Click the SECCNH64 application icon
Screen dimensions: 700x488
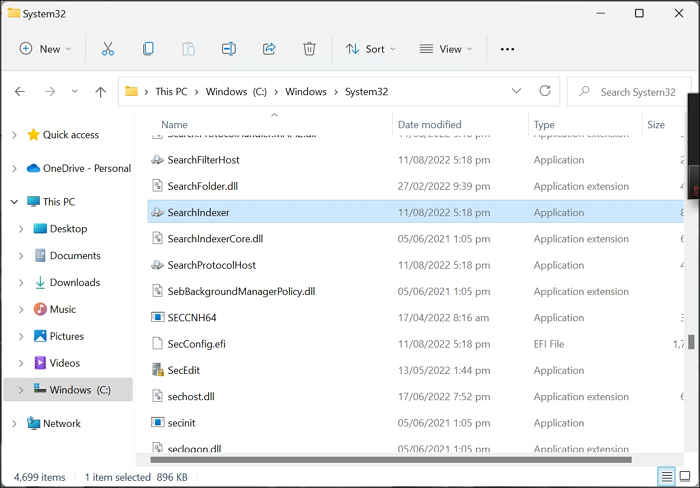(x=158, y=317)
